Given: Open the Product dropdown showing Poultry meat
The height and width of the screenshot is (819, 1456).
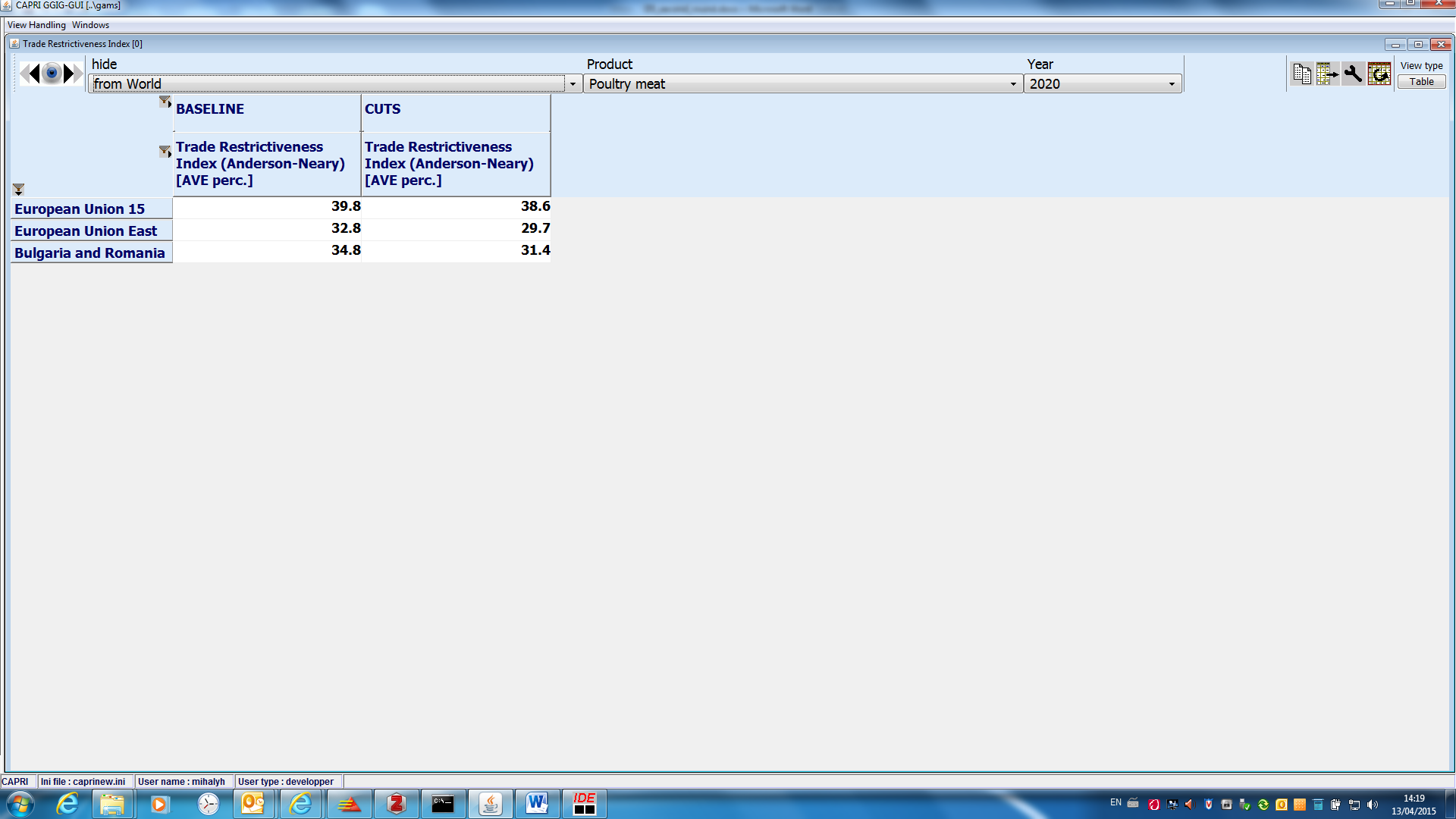Looking at the screenshot, I should 1013,84.
